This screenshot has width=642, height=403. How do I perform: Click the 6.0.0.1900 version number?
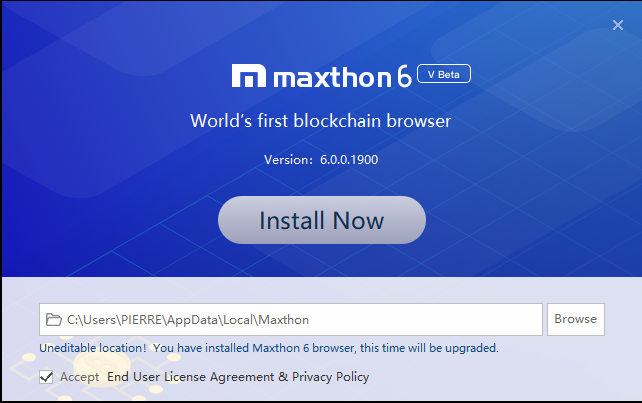(349, 159)
